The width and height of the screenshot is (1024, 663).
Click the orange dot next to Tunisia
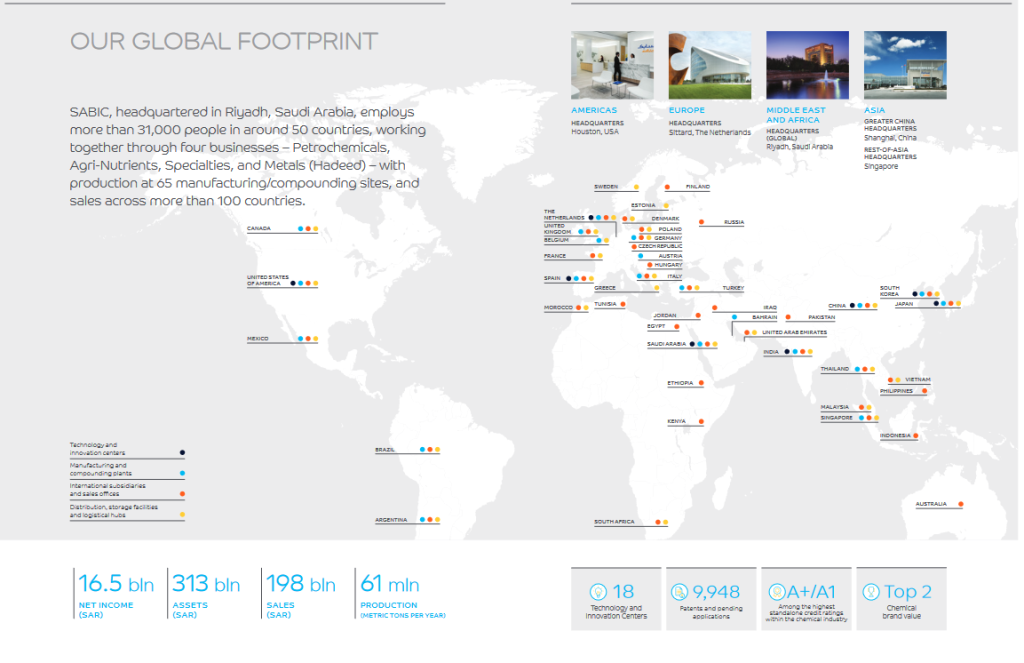(x=623, y=304)
